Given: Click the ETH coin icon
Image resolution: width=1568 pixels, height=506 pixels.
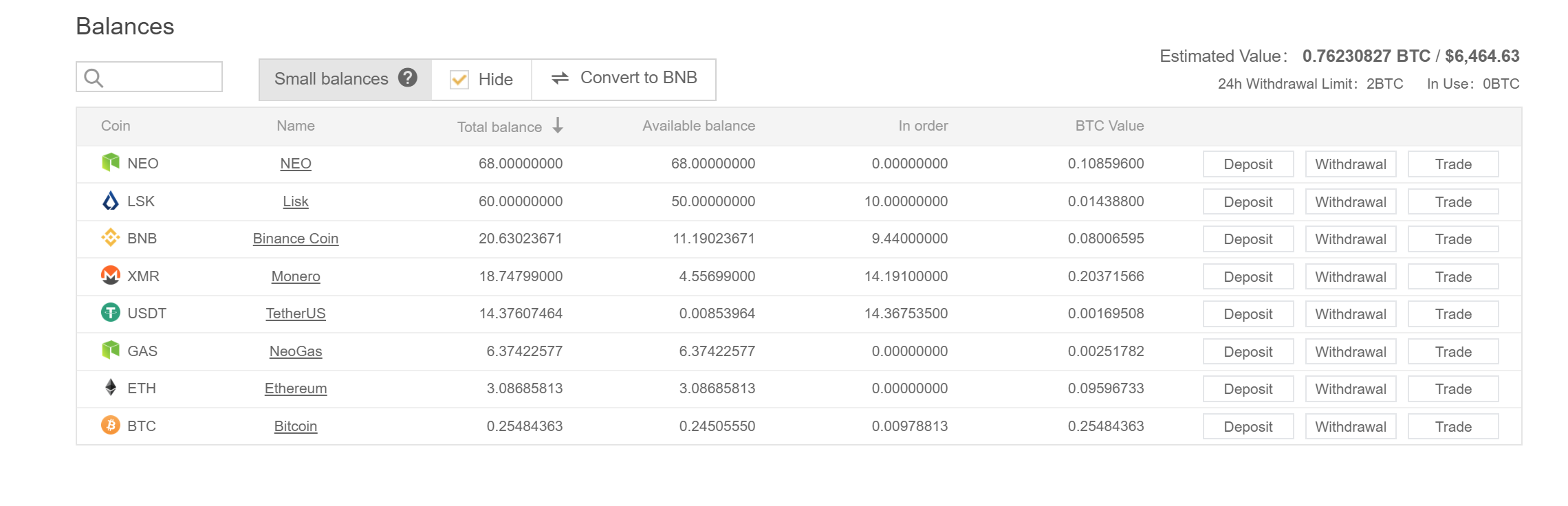Looking at the screenshot, I should point(111,388).
